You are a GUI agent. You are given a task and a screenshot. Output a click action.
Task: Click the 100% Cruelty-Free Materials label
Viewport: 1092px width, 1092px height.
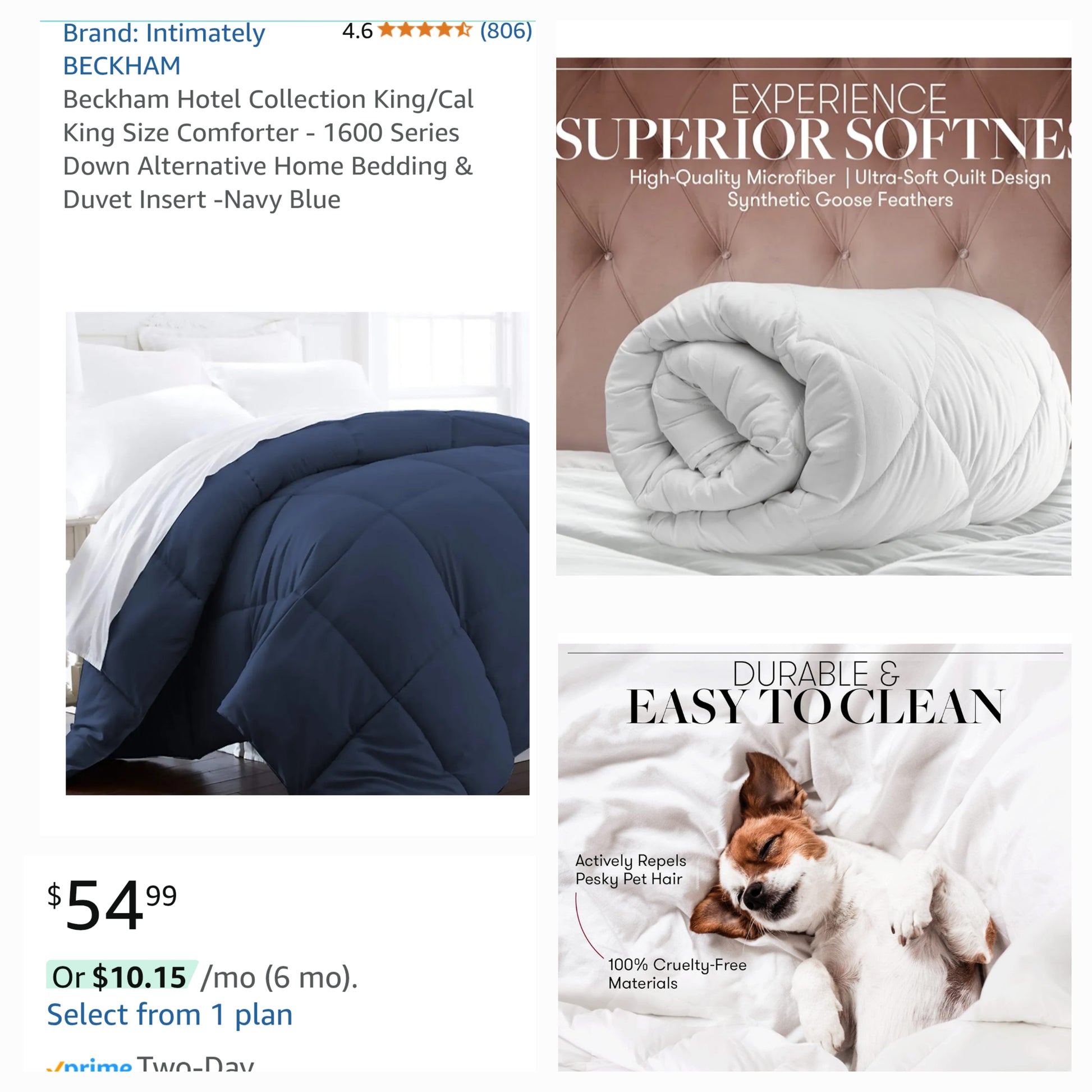tap(677, 974)
